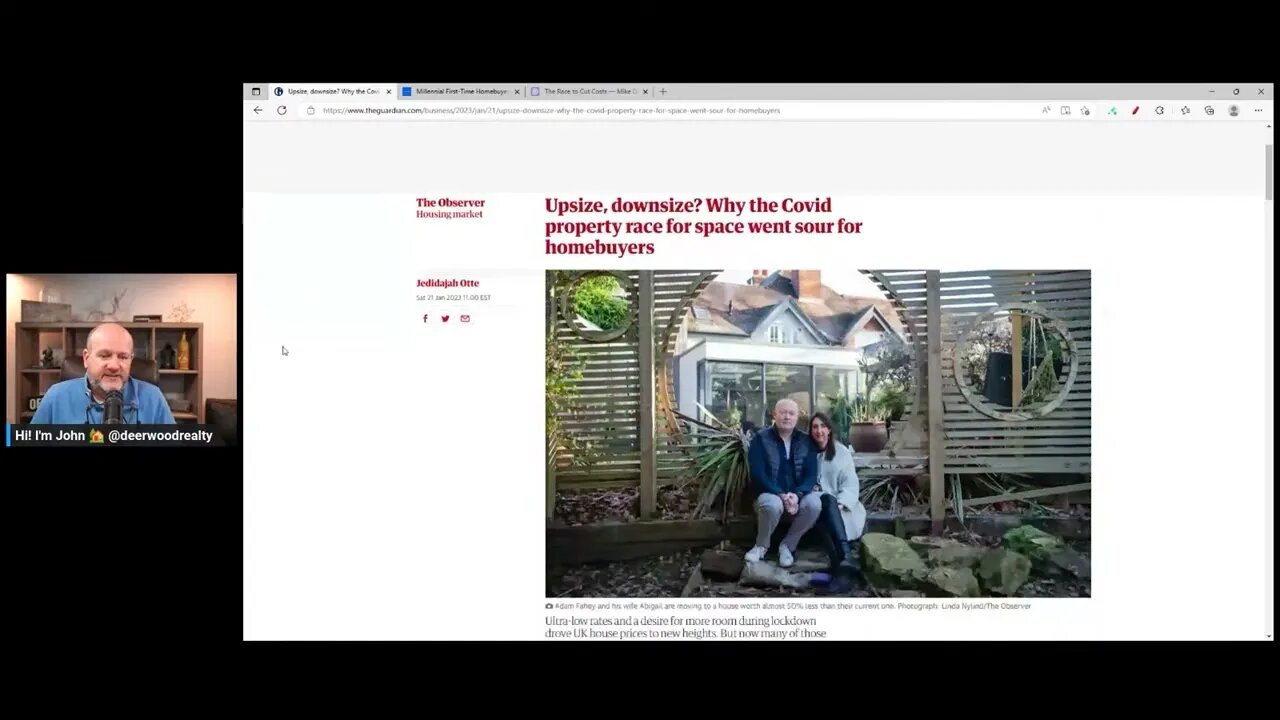
Task: Click the 'Sat 21 Jan 2023' date text
Action: tap(453, 297)
